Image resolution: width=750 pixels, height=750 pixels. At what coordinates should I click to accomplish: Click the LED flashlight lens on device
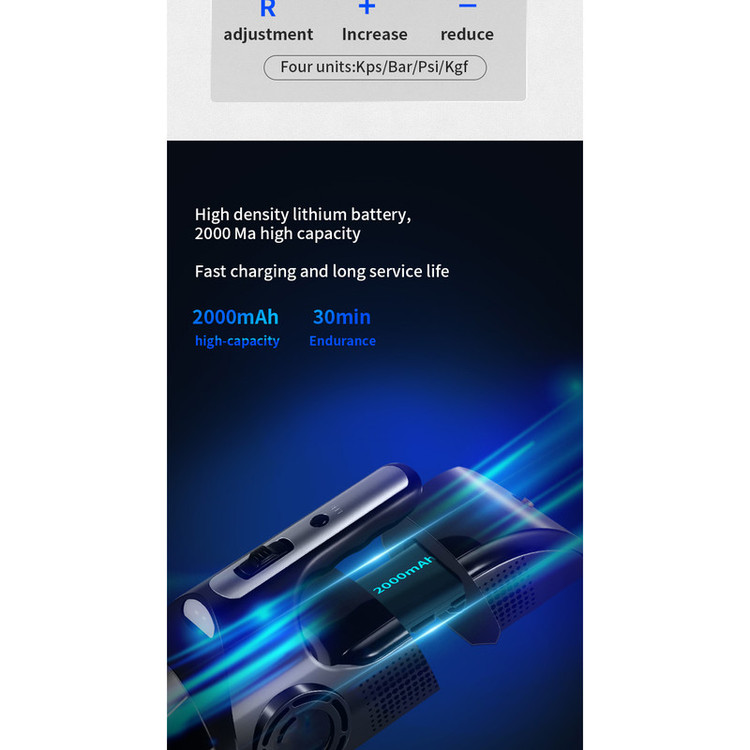click(199, 616)
